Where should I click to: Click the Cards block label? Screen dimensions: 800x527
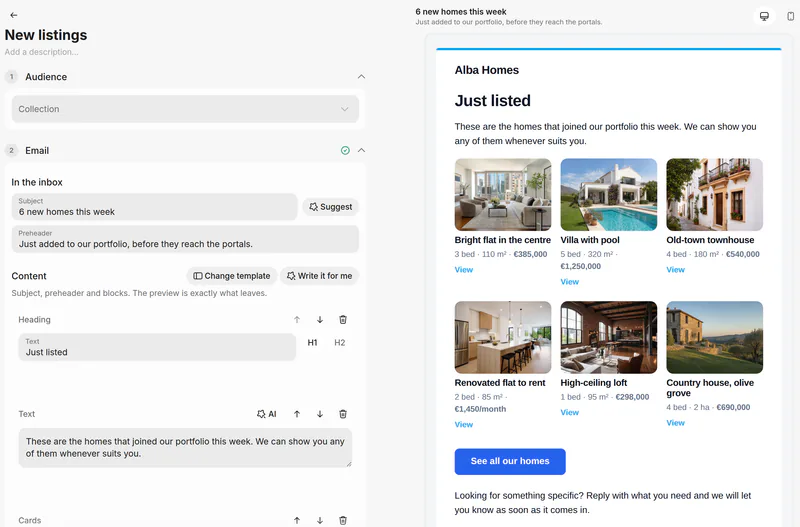(x=30, y=520)
